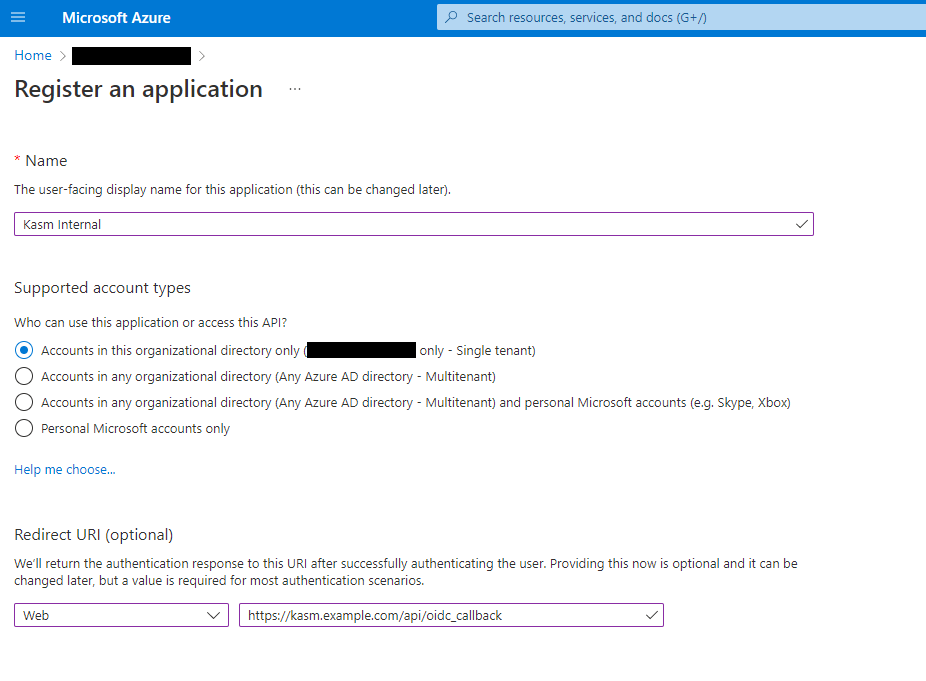
Task: Click the checkmark in the Name field
Action: click(x=801, y=225)
